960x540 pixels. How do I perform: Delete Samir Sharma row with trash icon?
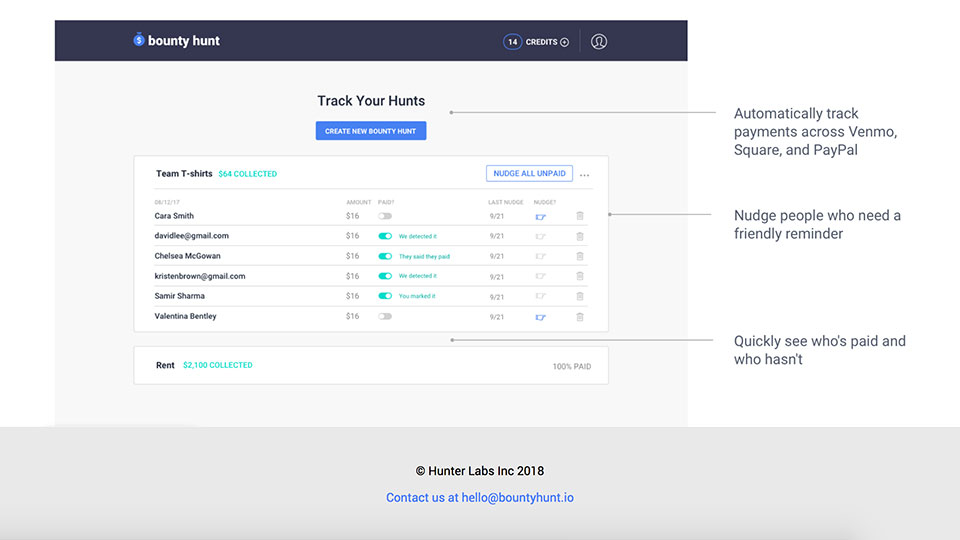pyautogui.click(x=580, y=296)
